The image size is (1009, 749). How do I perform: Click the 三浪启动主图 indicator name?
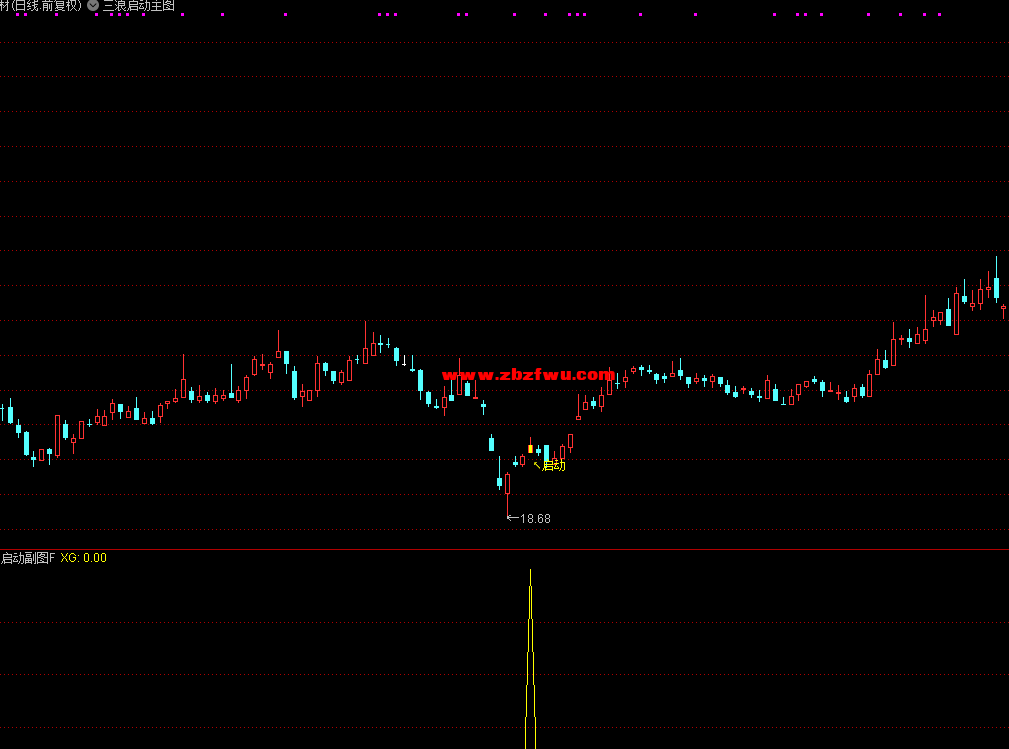139,6
